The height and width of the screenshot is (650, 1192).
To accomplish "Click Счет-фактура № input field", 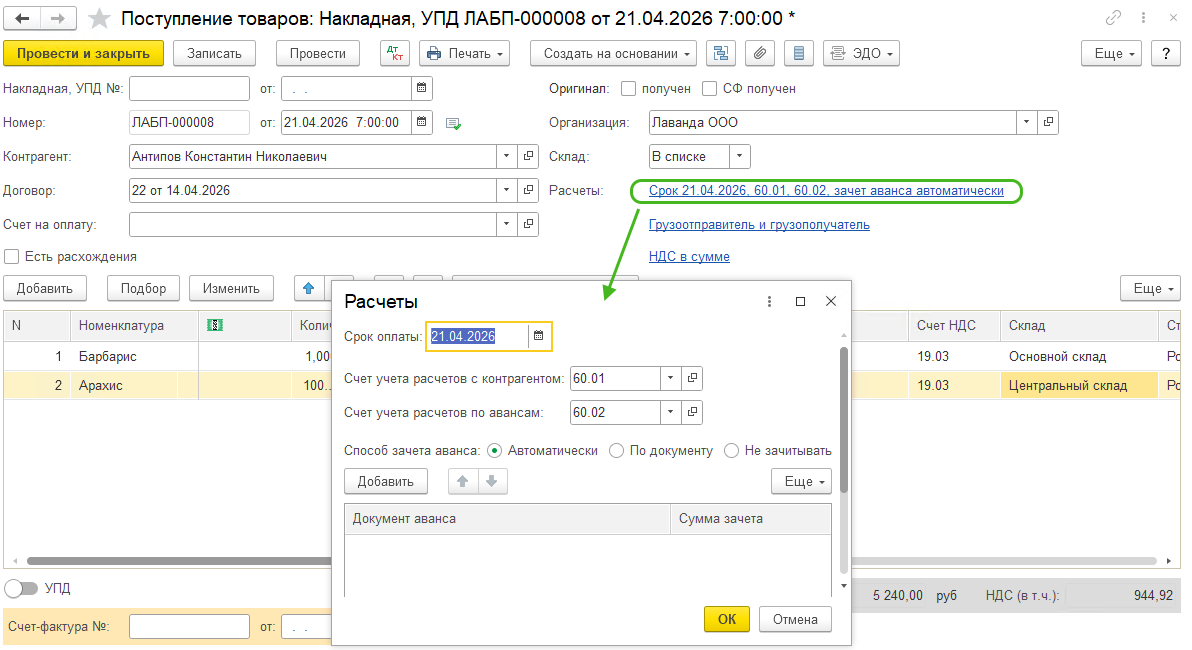I will (x=189, y=626).
